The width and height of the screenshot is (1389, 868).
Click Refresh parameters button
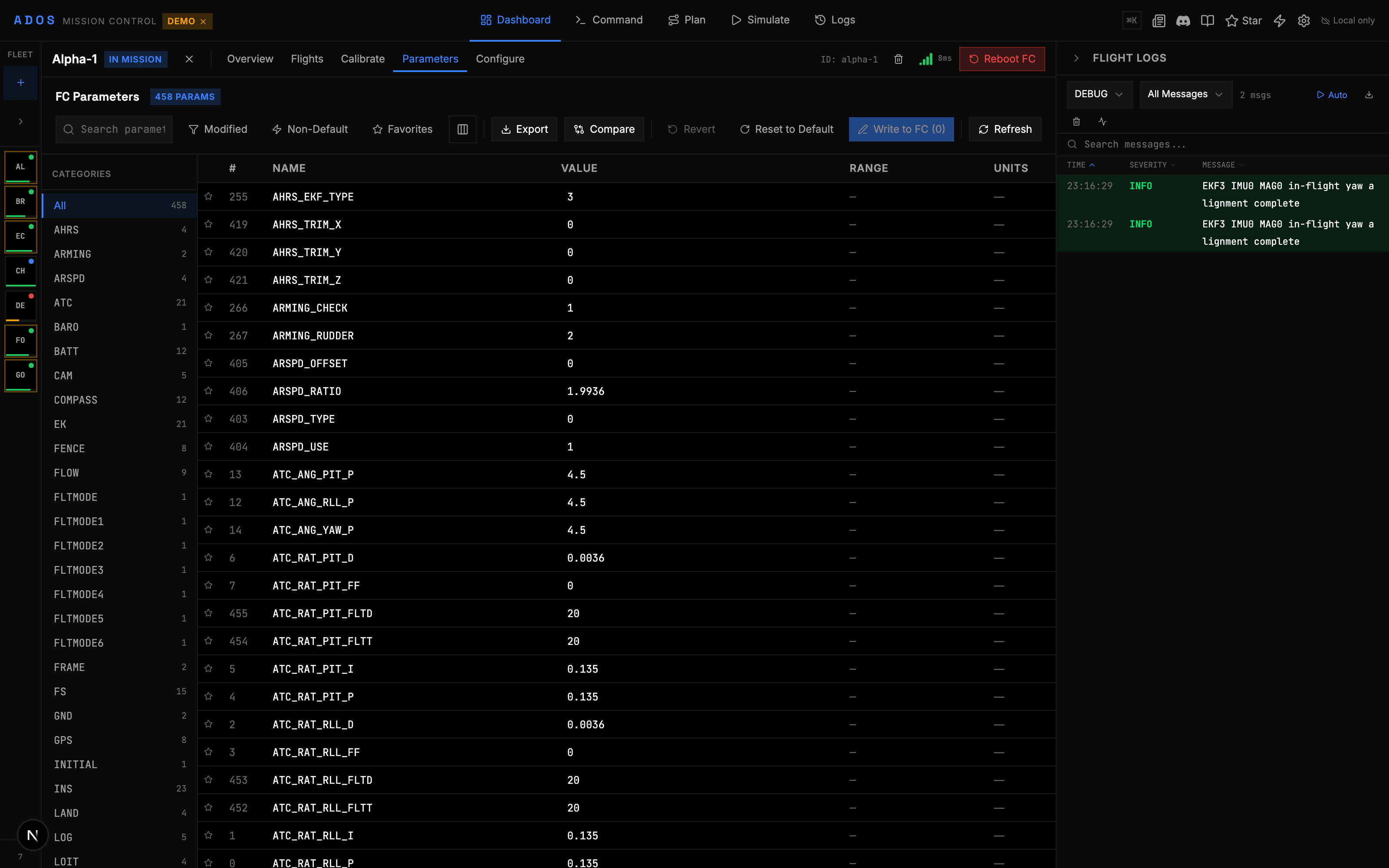pos(1005,129)
